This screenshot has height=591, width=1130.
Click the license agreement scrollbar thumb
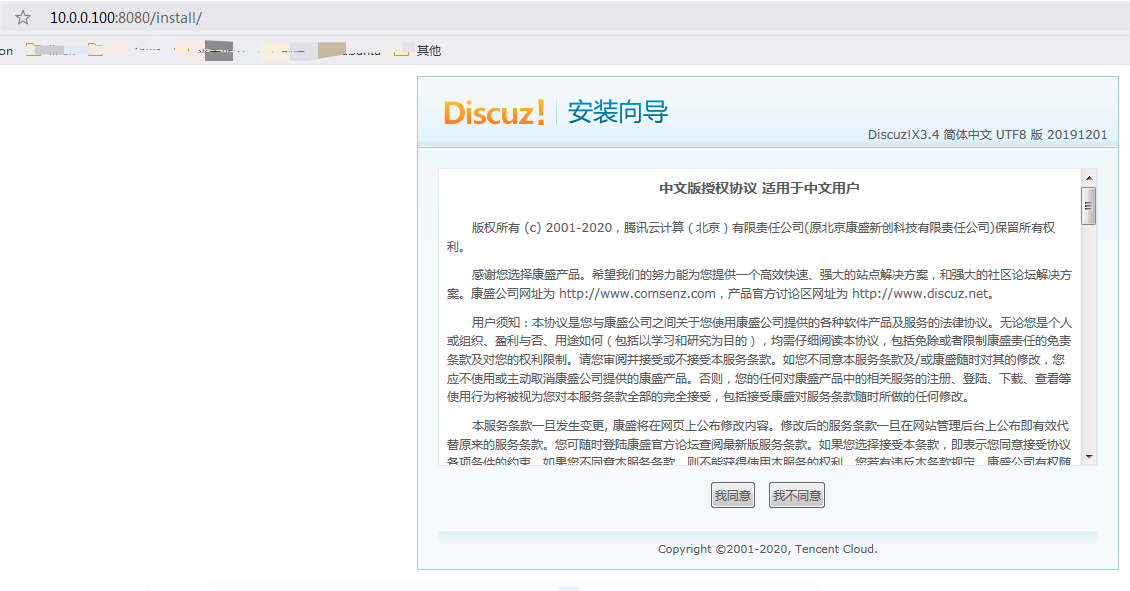point(1089,206)
